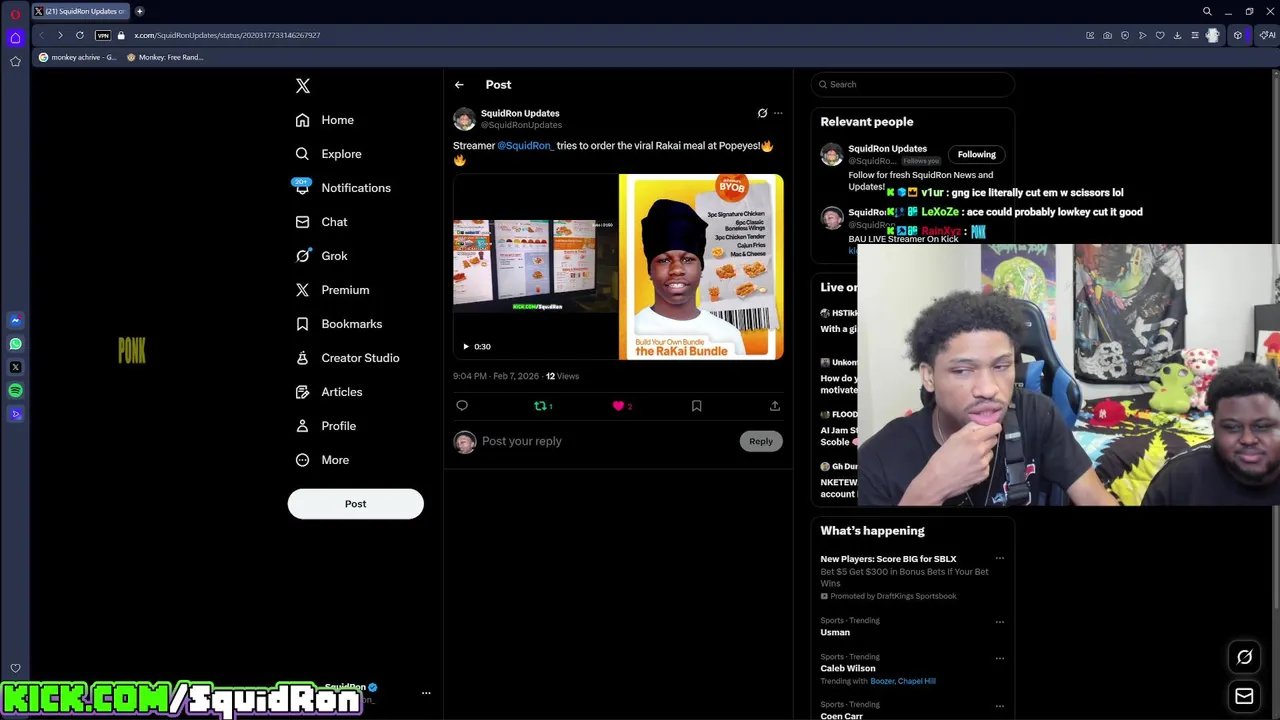Open Profile in X sidebar
Screen dimensions: 1280x720
[x=326, y=426]
